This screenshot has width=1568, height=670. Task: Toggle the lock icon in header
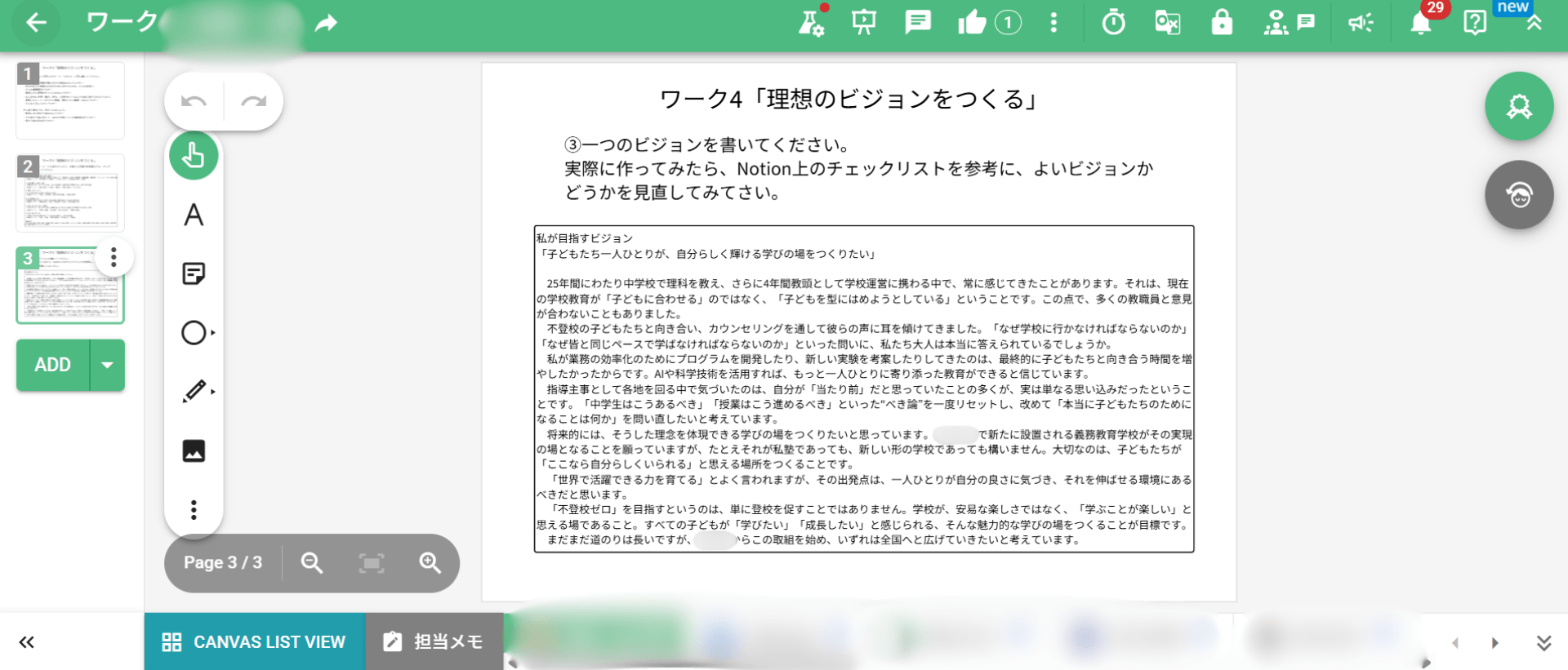[x=1222, y=23]
